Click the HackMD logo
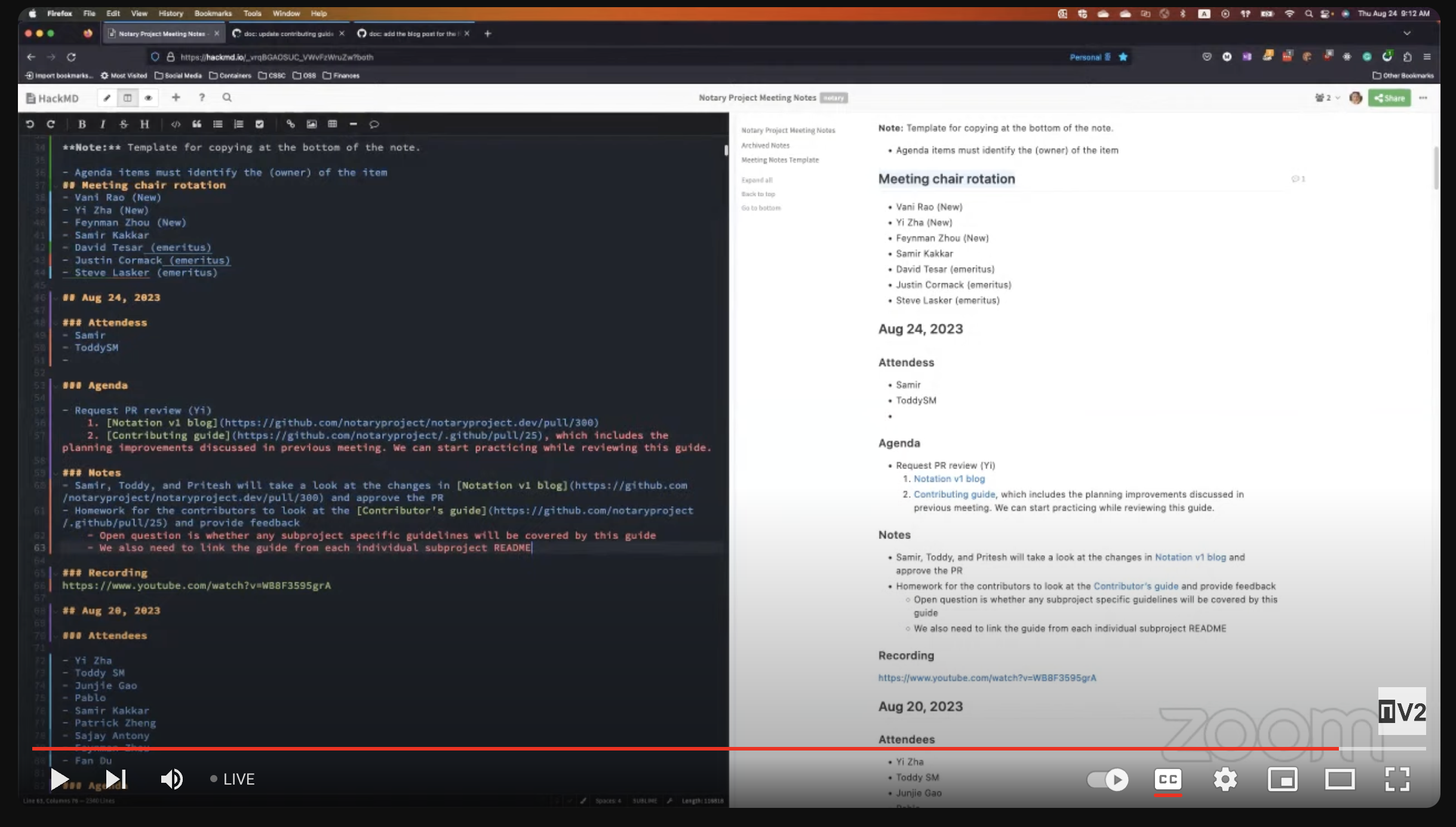Viewport: 1456px width, 827px height. click(53, 98)
